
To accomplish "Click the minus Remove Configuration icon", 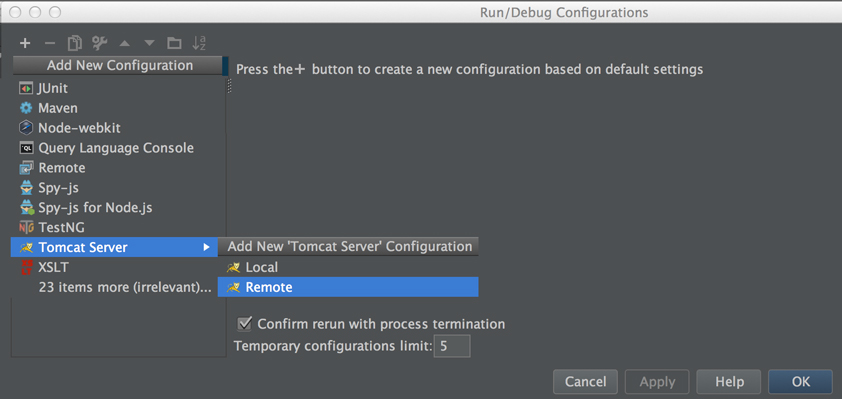I will click(x=49, y=43).
